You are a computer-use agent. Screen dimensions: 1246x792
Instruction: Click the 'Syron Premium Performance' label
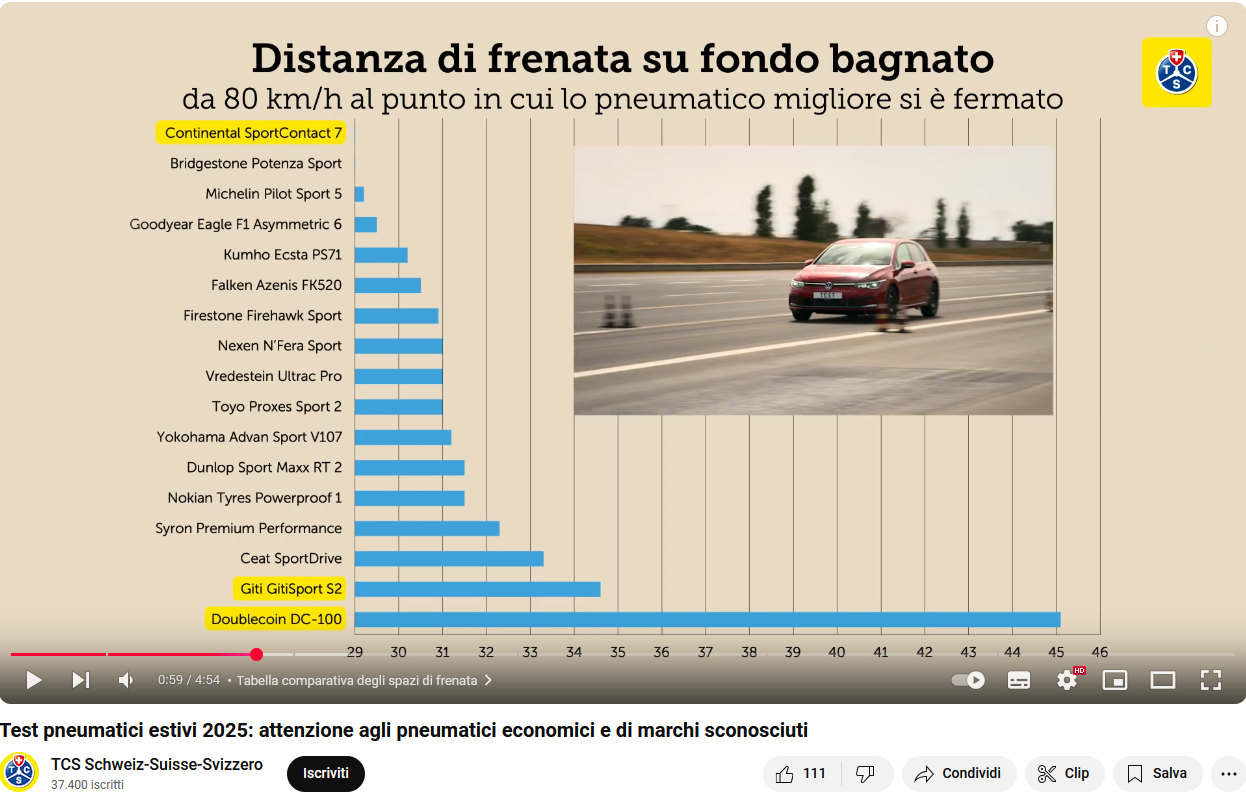[x=249, y=528]
